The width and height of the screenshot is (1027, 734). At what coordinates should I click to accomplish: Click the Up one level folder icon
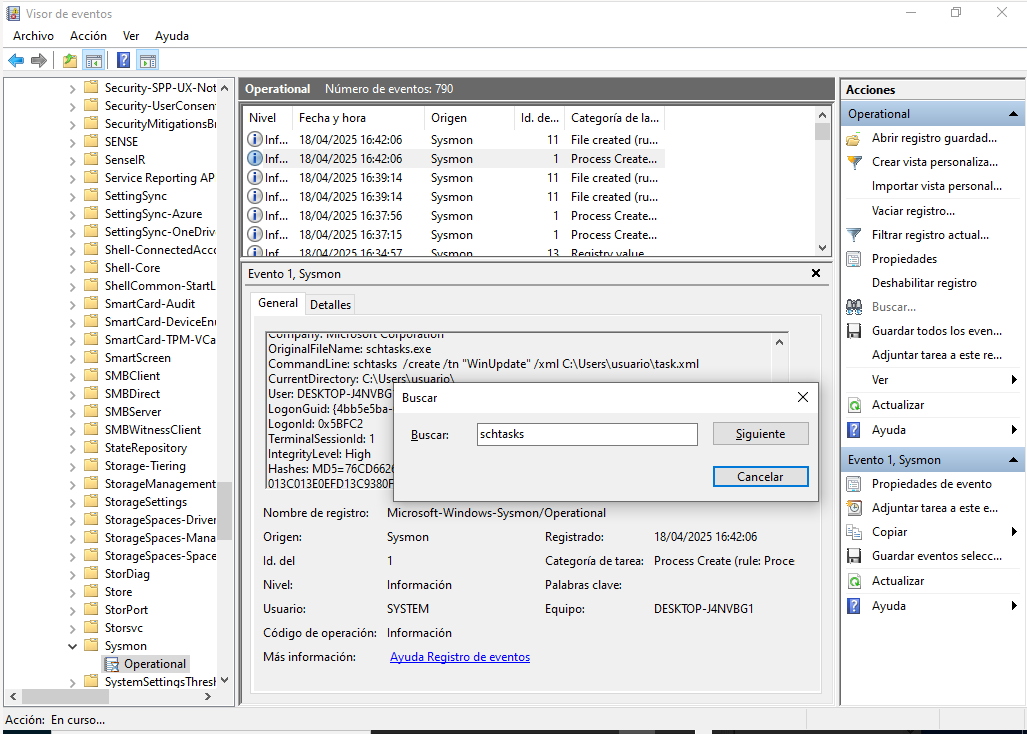point(69,61)
